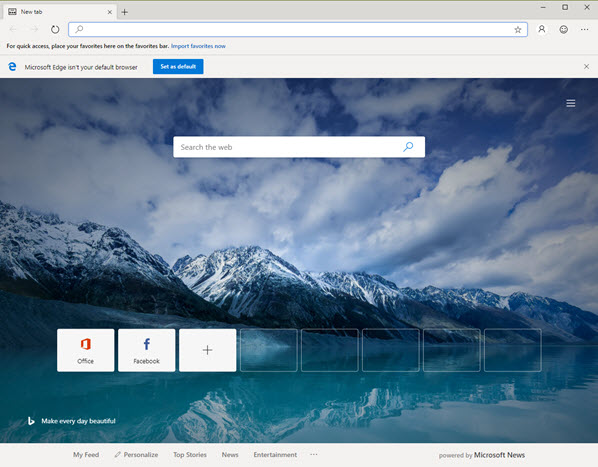
Task: Open the Entertainment tab
Action: (275, 455)
